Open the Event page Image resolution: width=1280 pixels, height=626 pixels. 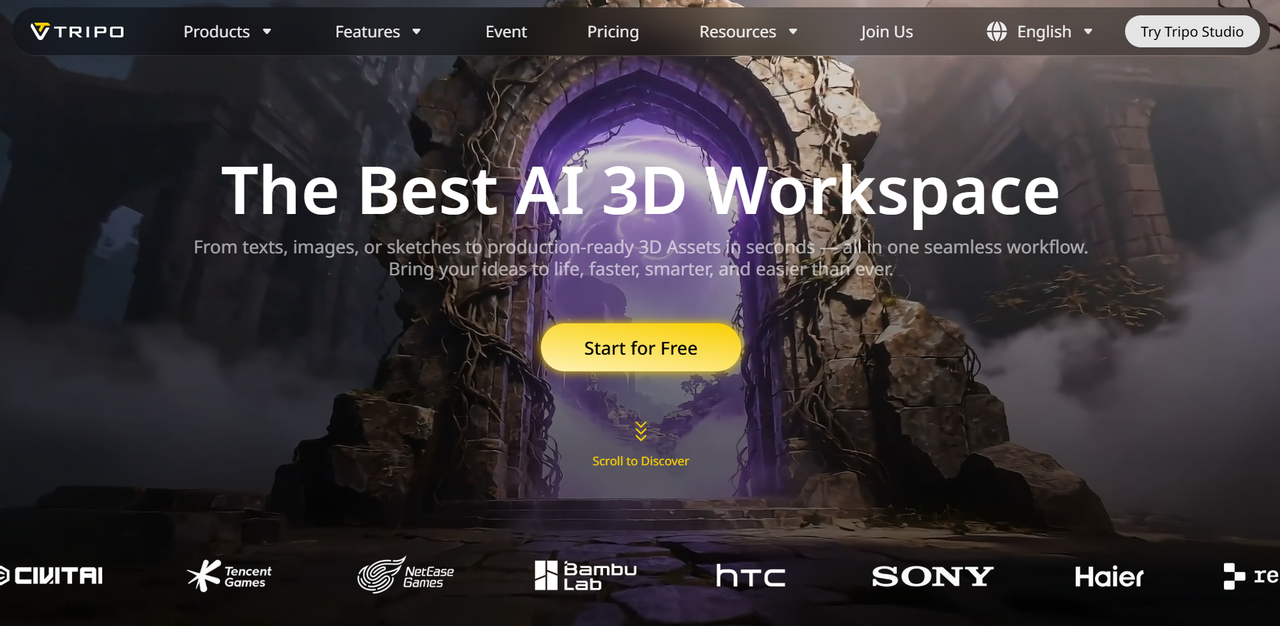coord(506,32)
